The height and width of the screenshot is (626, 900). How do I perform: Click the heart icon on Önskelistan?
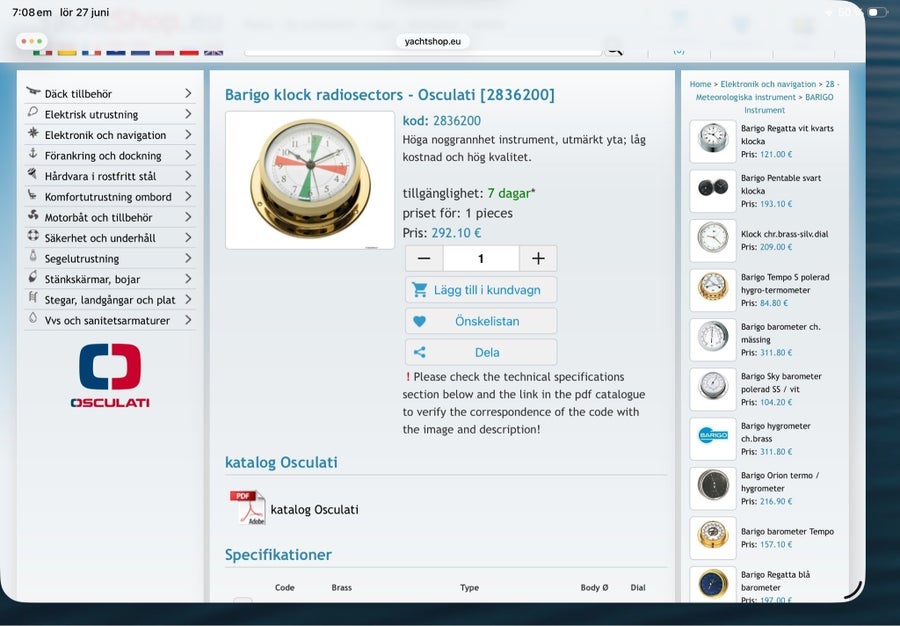[x=420, y=322]
